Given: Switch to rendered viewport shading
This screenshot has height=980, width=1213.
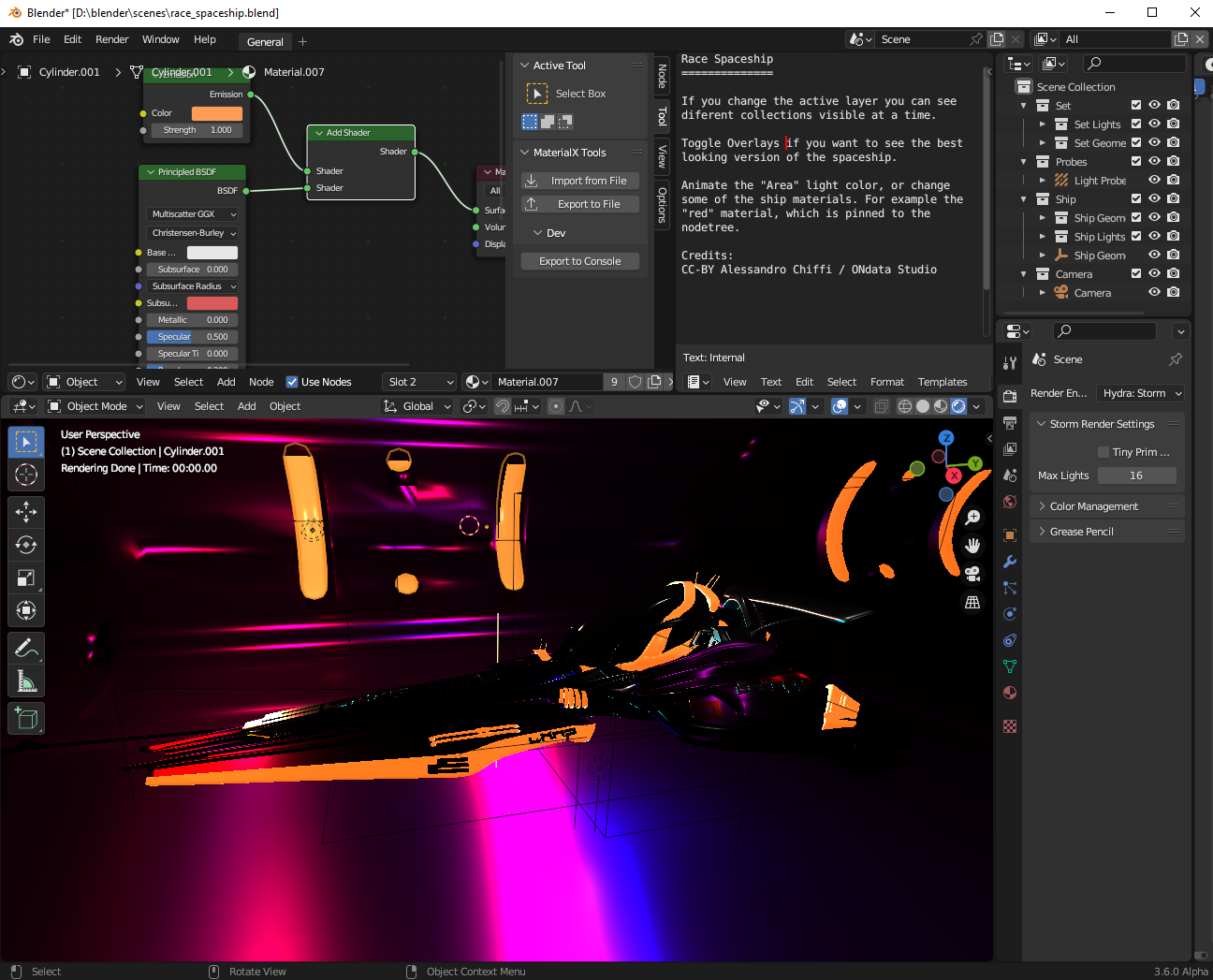Looking at the screenshot, I should coord(958,406).
